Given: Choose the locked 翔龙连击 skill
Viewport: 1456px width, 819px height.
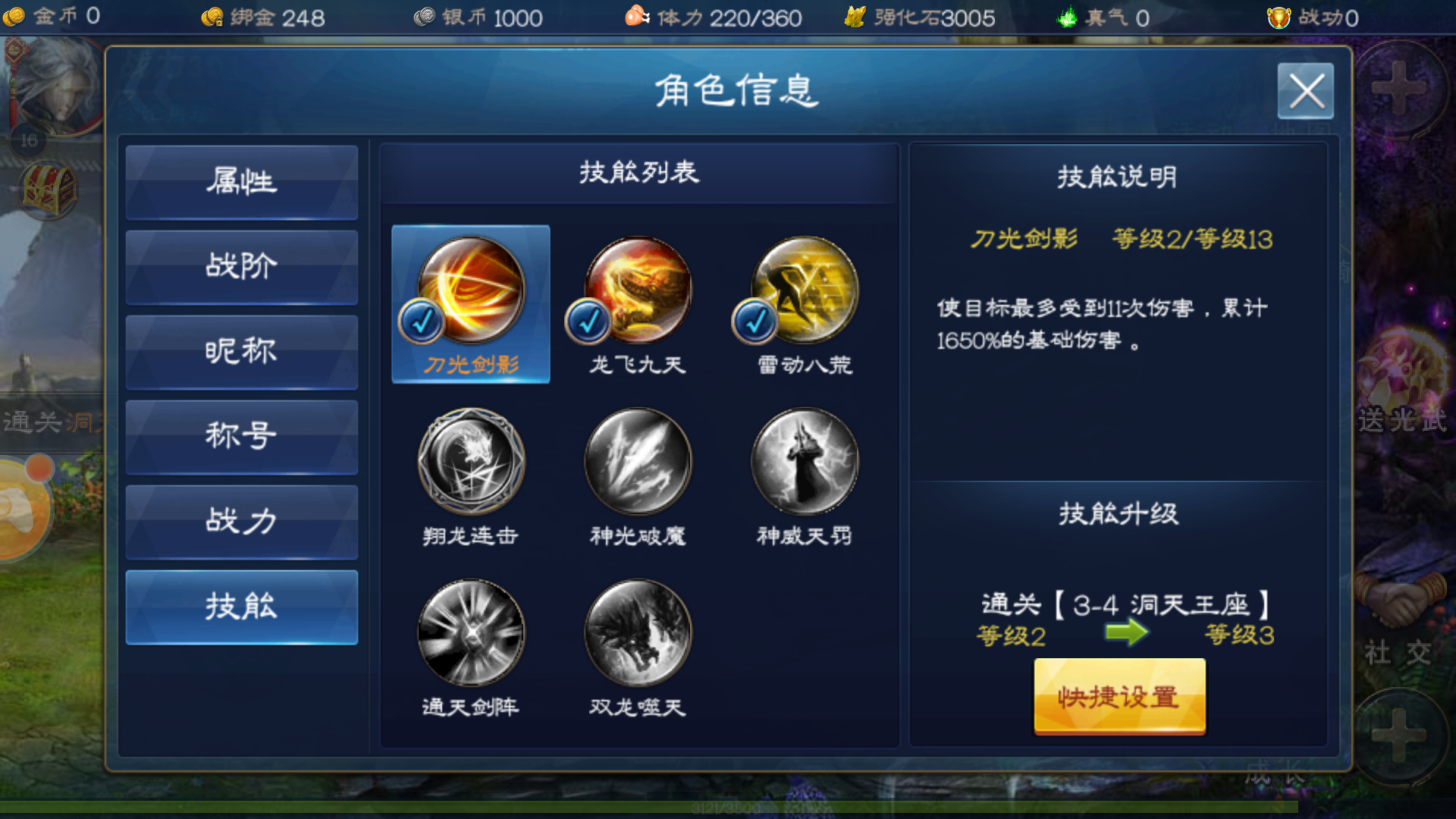Looking at the screenshot, I should pyautogui.click(x=471, y=461).
